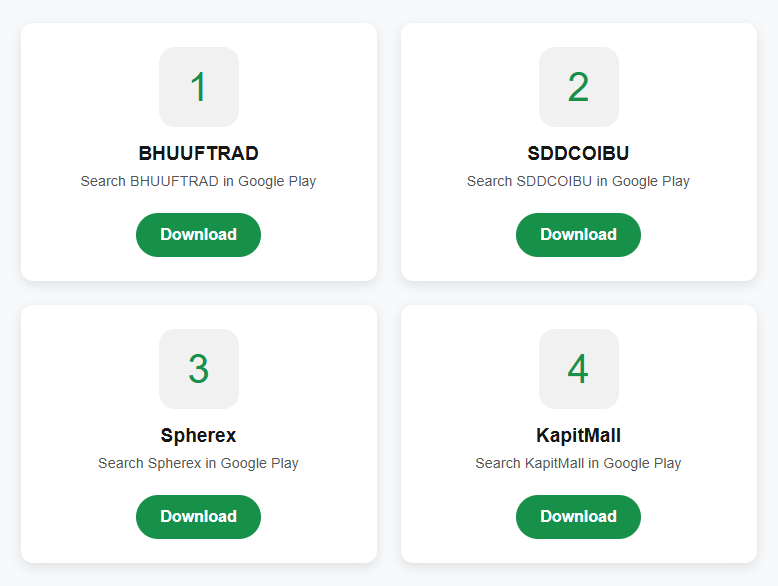The image size is (778, 586).
Task: Click the number 3 icon tile
Action: tap(198, 369)
